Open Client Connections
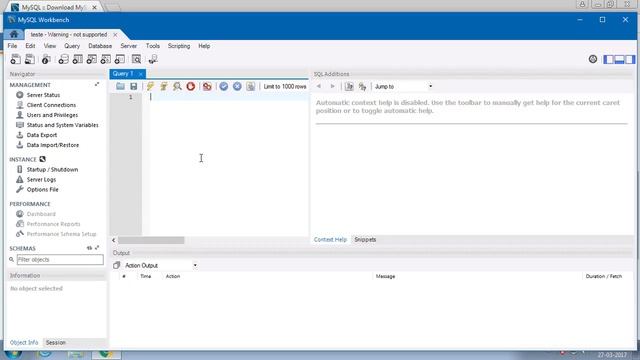 pos(51,105)
